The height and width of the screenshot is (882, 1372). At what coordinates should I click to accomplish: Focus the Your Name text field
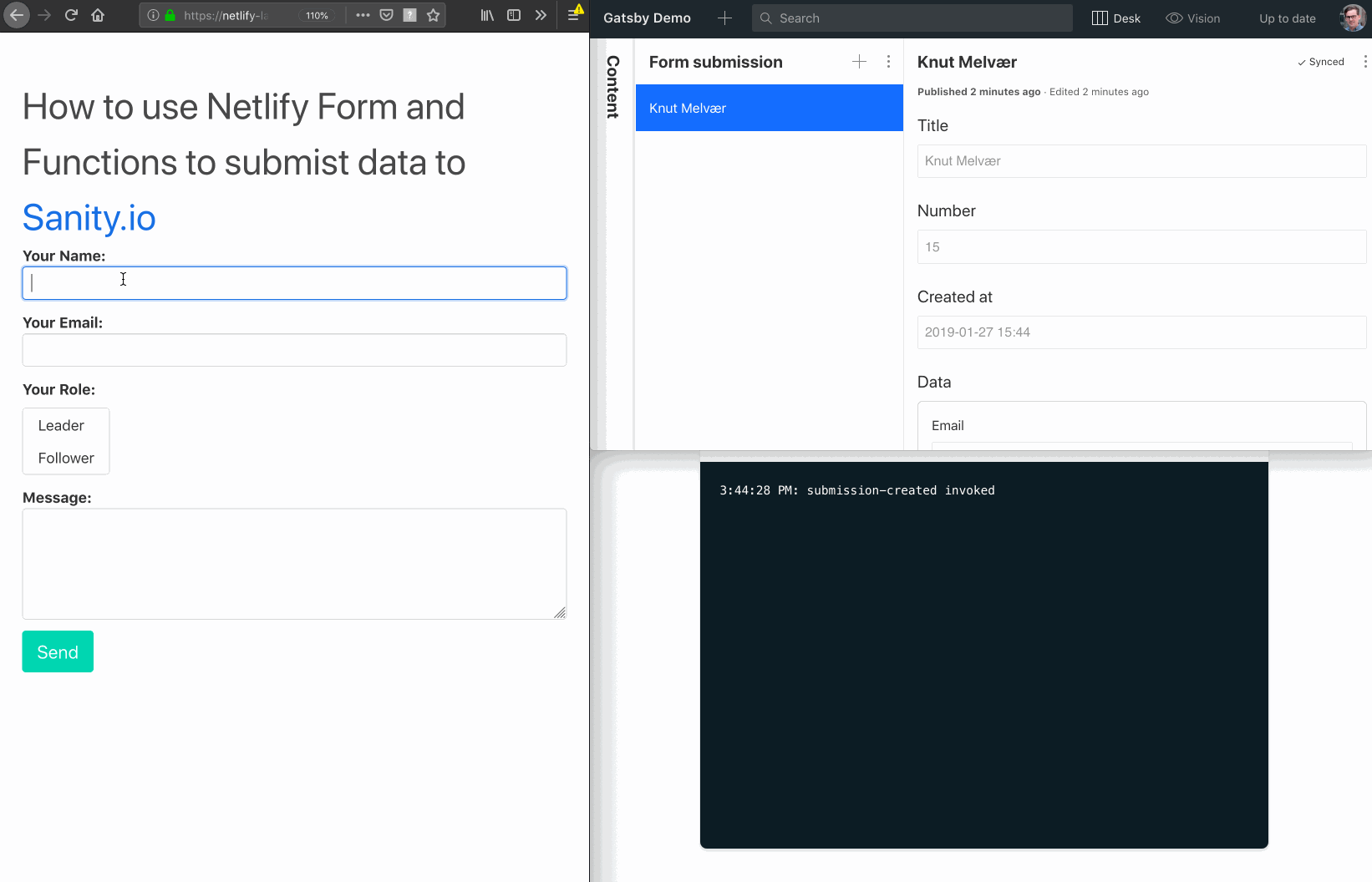294,283
